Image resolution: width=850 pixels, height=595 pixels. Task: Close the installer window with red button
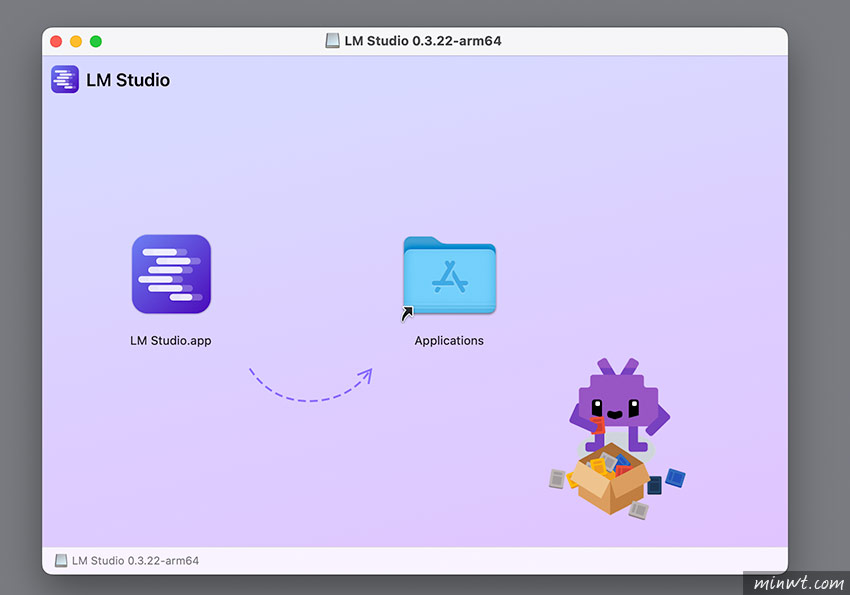[x=56, y=42]
